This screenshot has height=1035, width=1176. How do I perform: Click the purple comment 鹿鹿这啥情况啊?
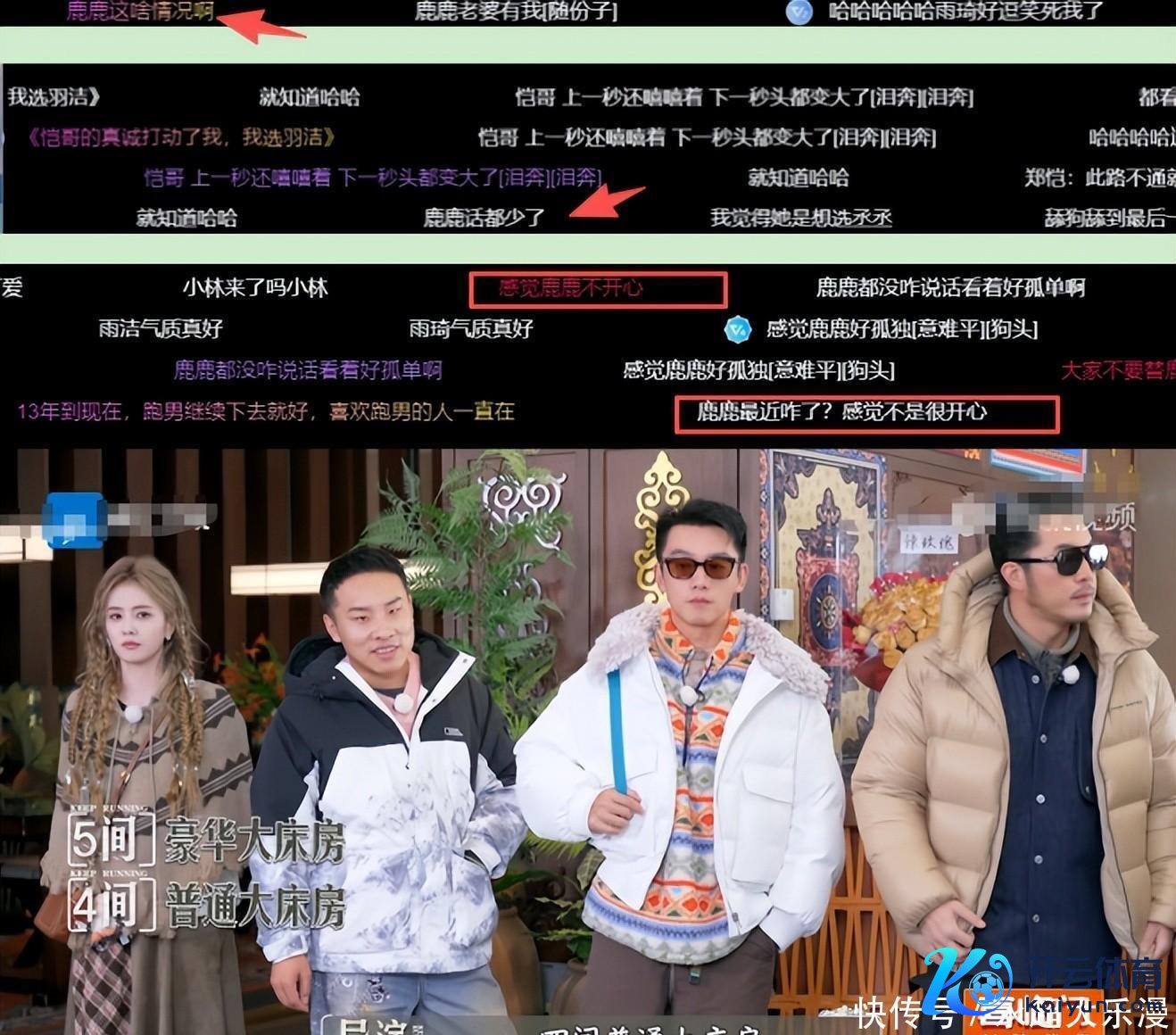point(140,12)
